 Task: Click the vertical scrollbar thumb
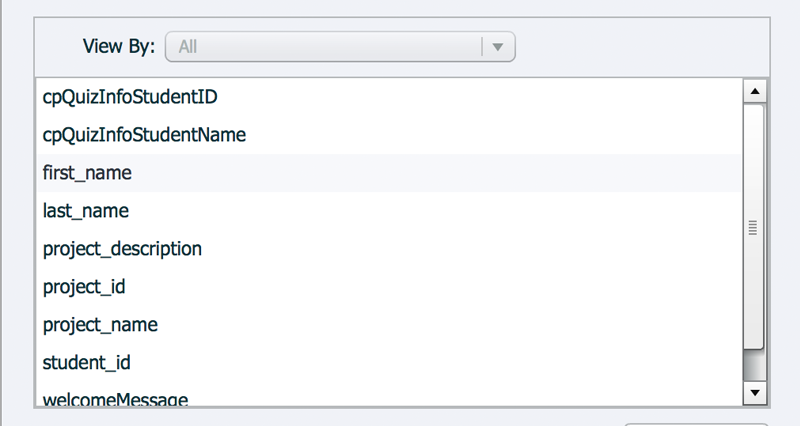[754, 227]
